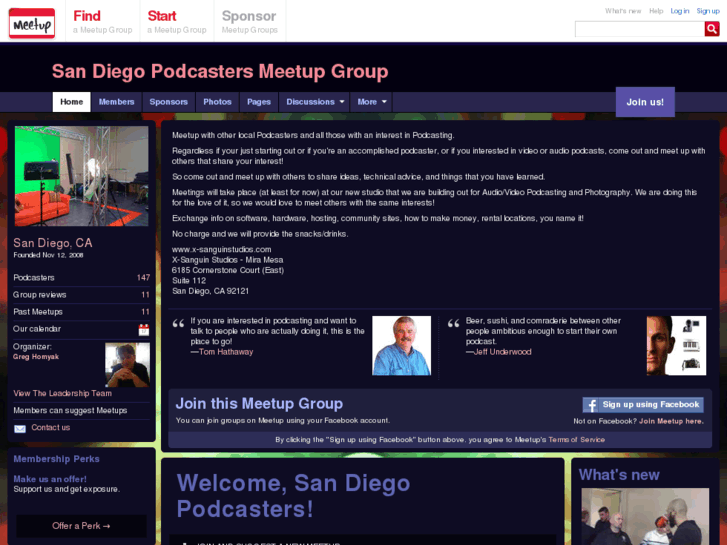This screenshot has width=727, height=545.
Task: Open the Log in link
Action: tap(679, 11)
